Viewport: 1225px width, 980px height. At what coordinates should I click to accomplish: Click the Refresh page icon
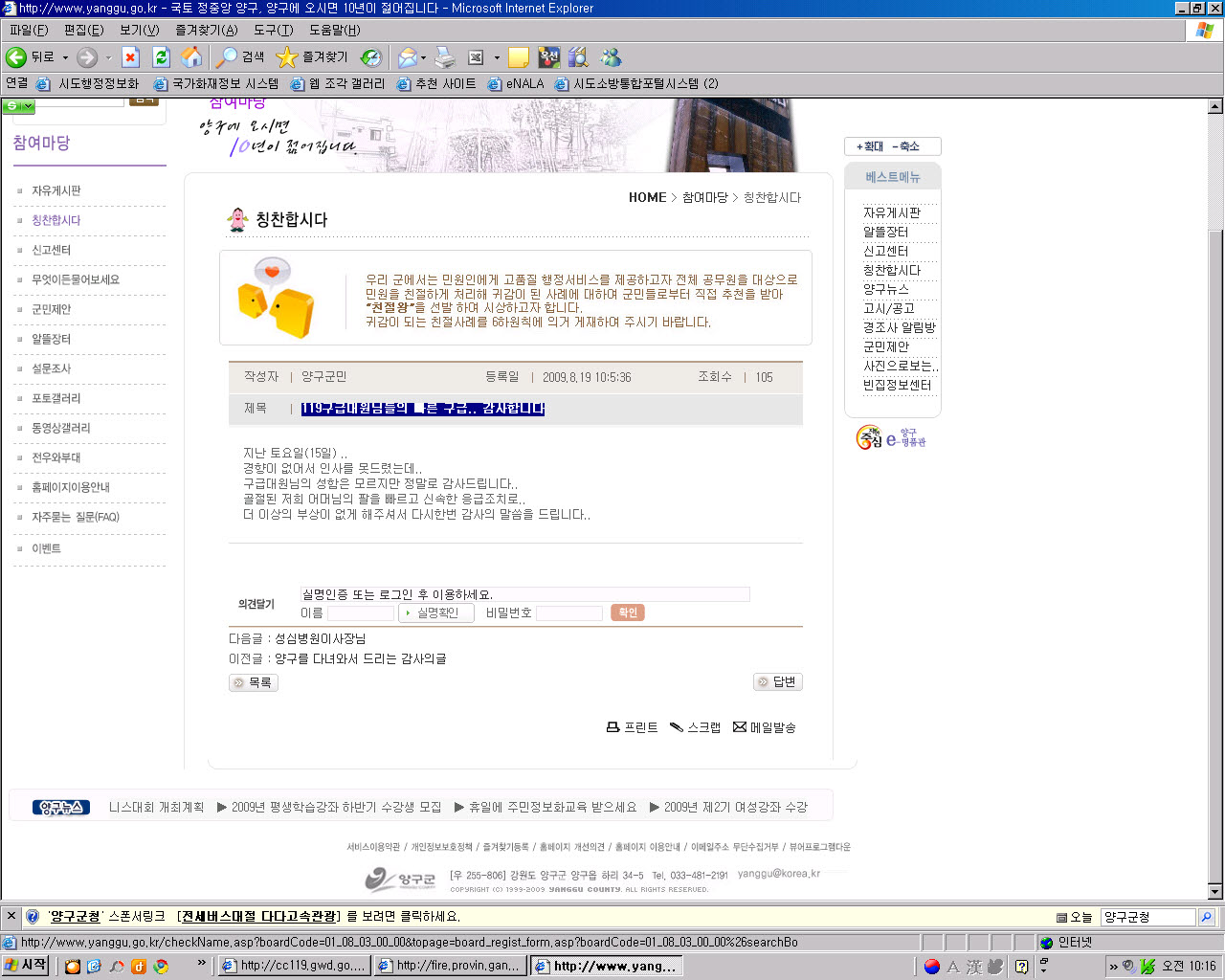coord(161,57)
